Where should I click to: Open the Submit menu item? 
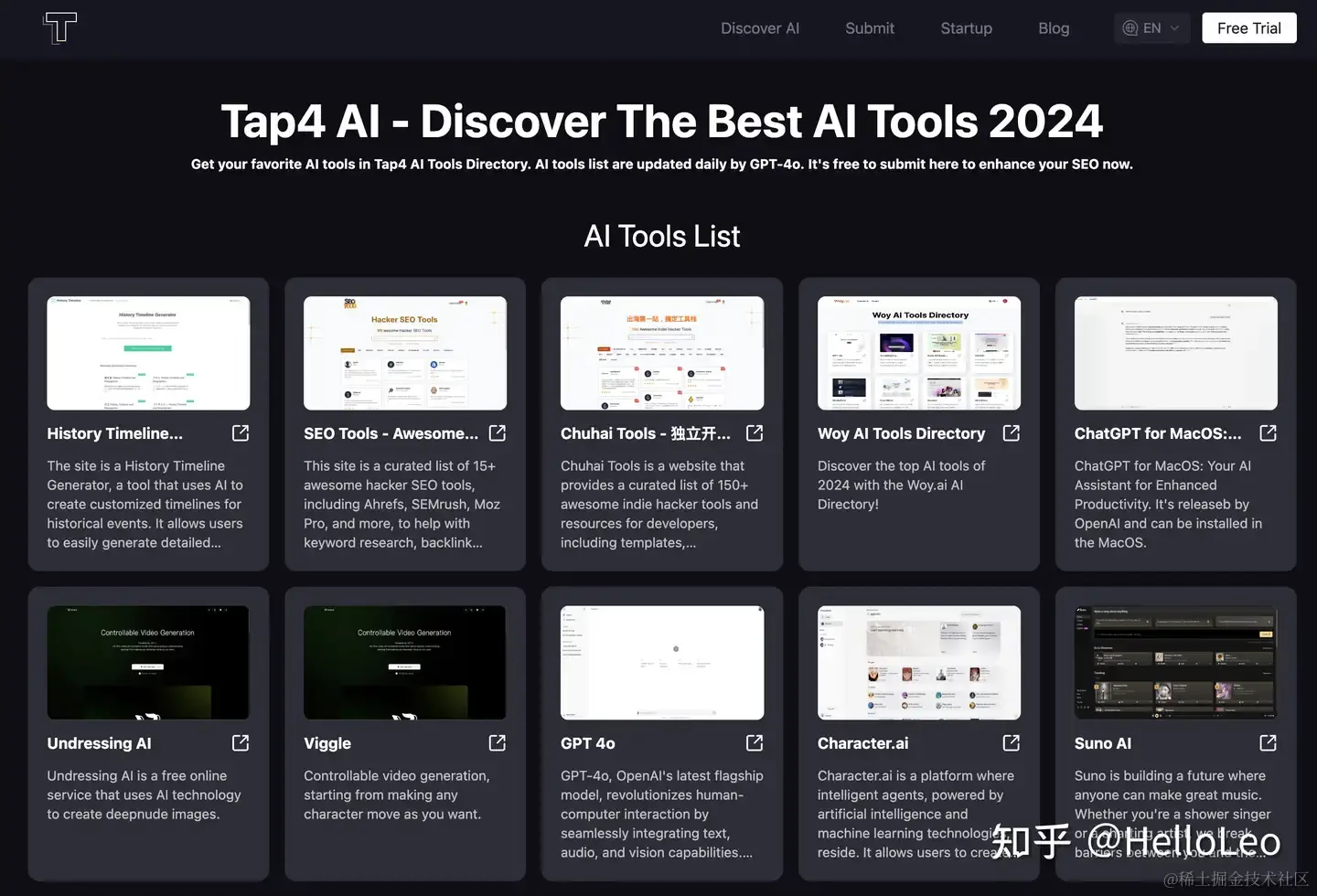(870, 28)
